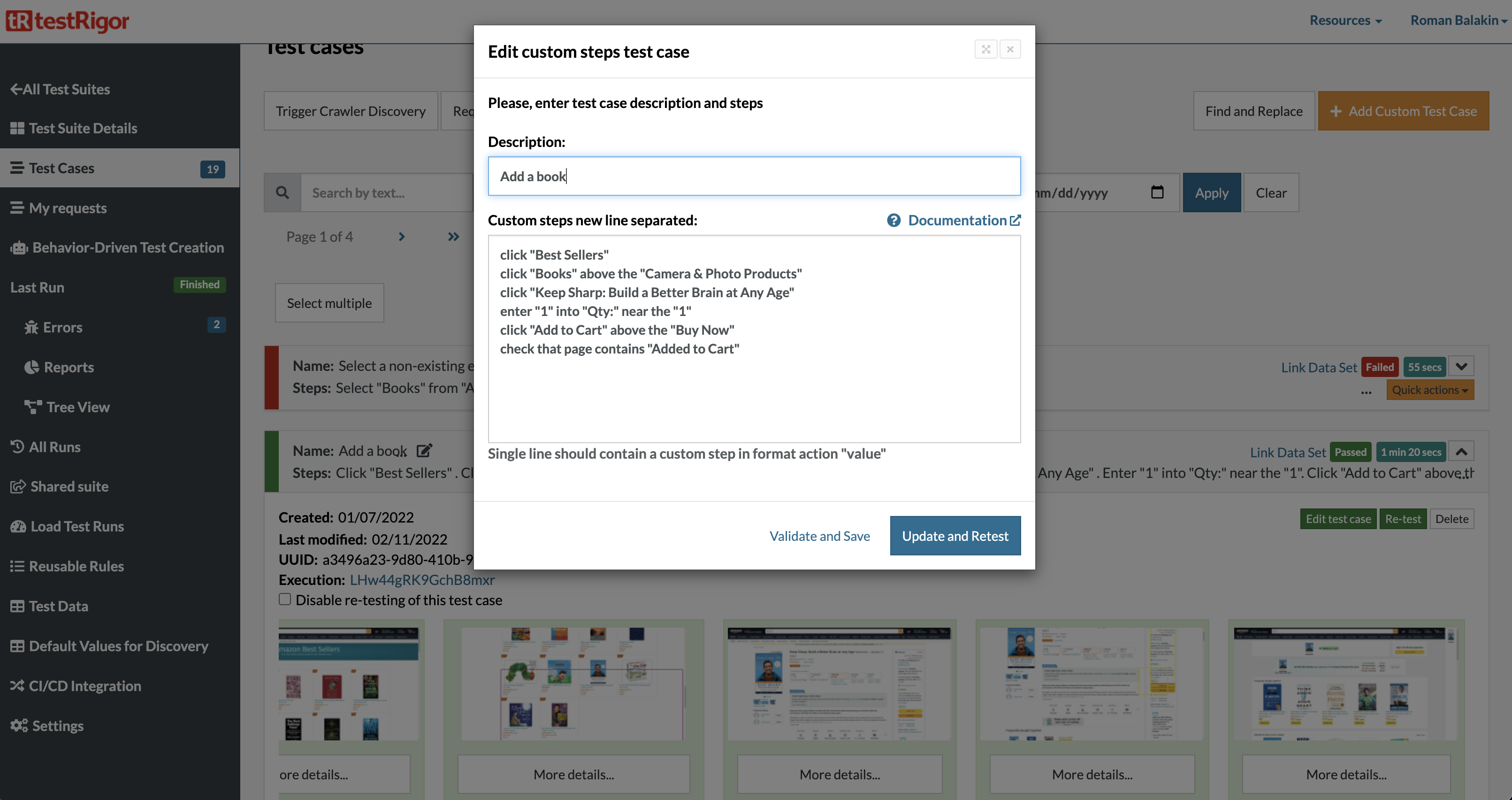Enable 'Disable re-testing of this test case'
Image resolution: width=1512 pixels, height=800 pixels.
285,599
